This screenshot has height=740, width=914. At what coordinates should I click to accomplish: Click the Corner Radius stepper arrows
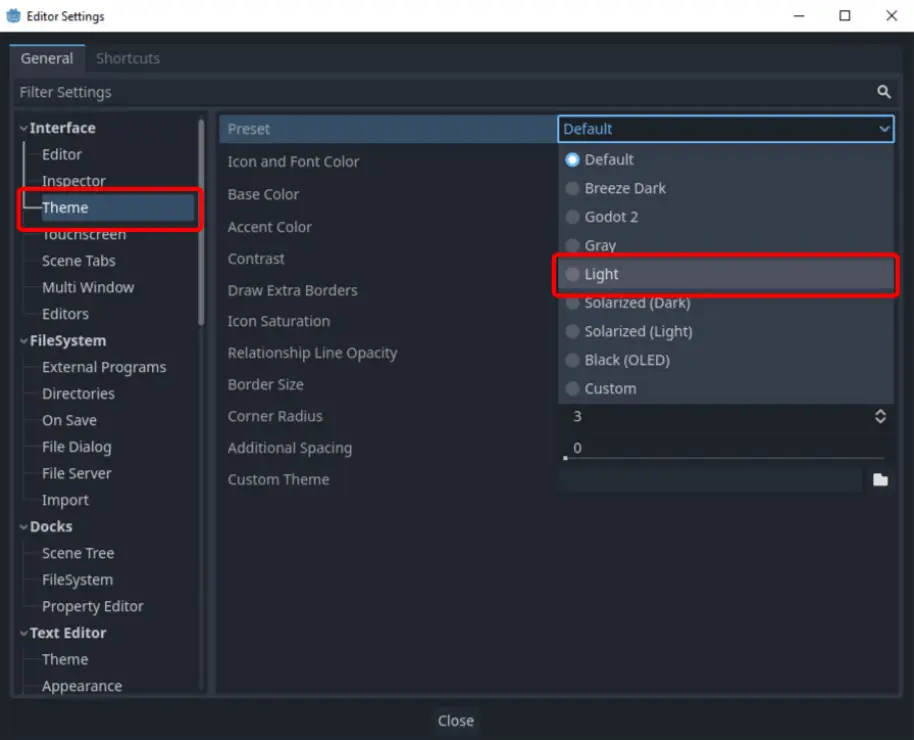click(x=880, y=417)
